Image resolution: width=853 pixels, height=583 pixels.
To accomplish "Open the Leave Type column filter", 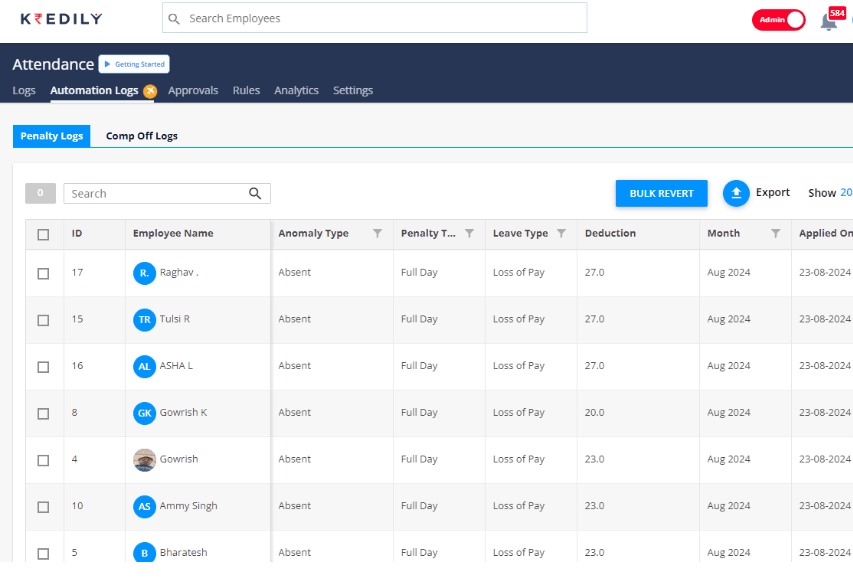I will pos(561,234).
